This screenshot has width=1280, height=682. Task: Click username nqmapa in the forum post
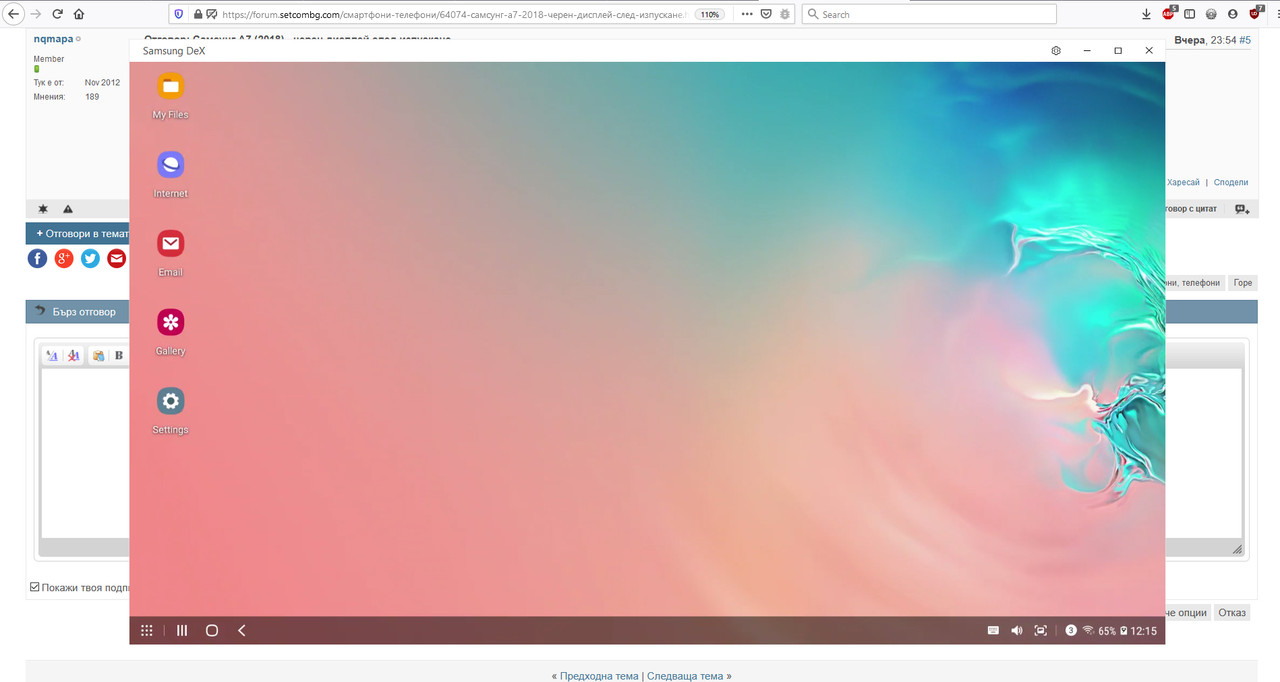point(53,39)
